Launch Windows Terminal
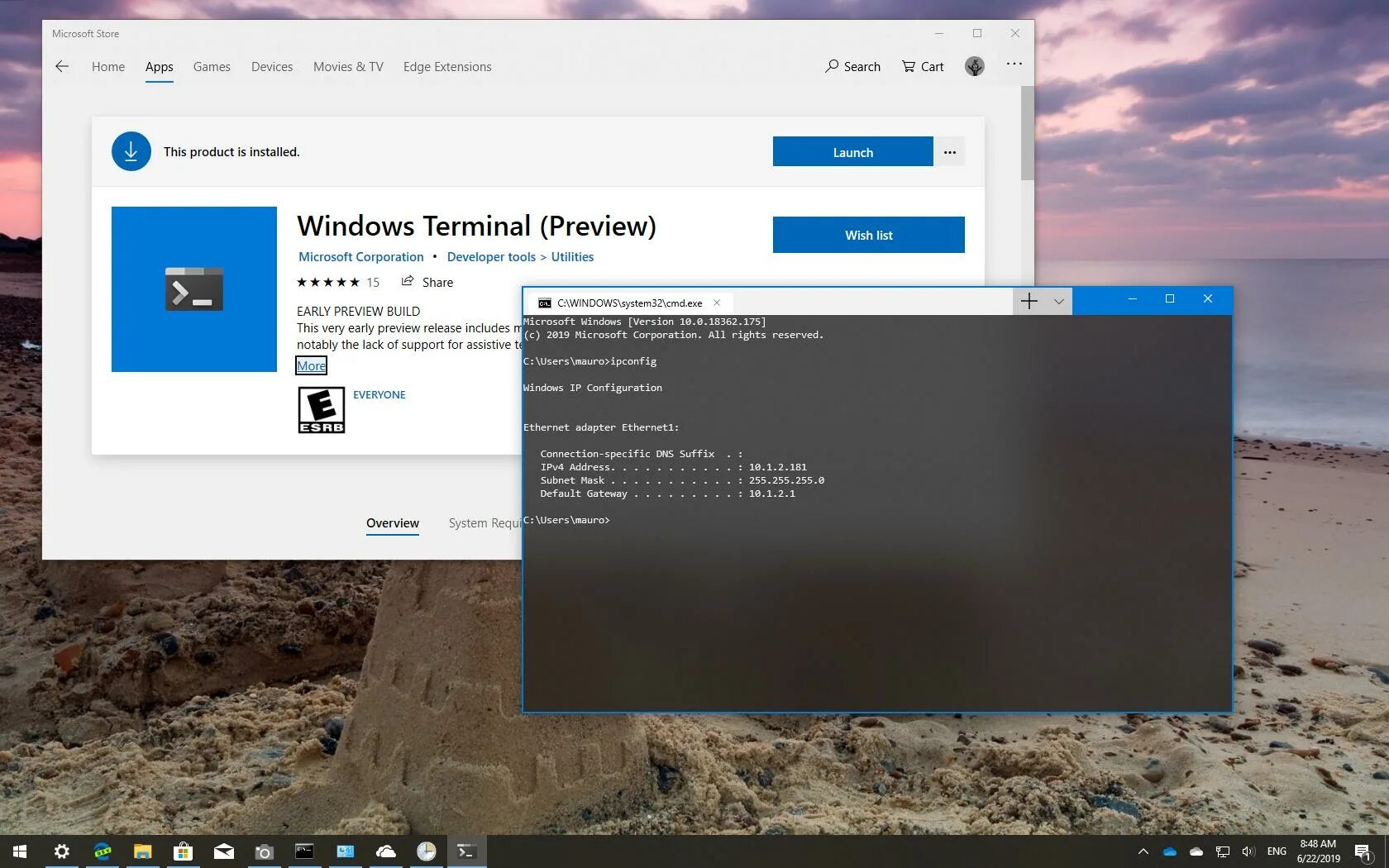 point(852,152)
